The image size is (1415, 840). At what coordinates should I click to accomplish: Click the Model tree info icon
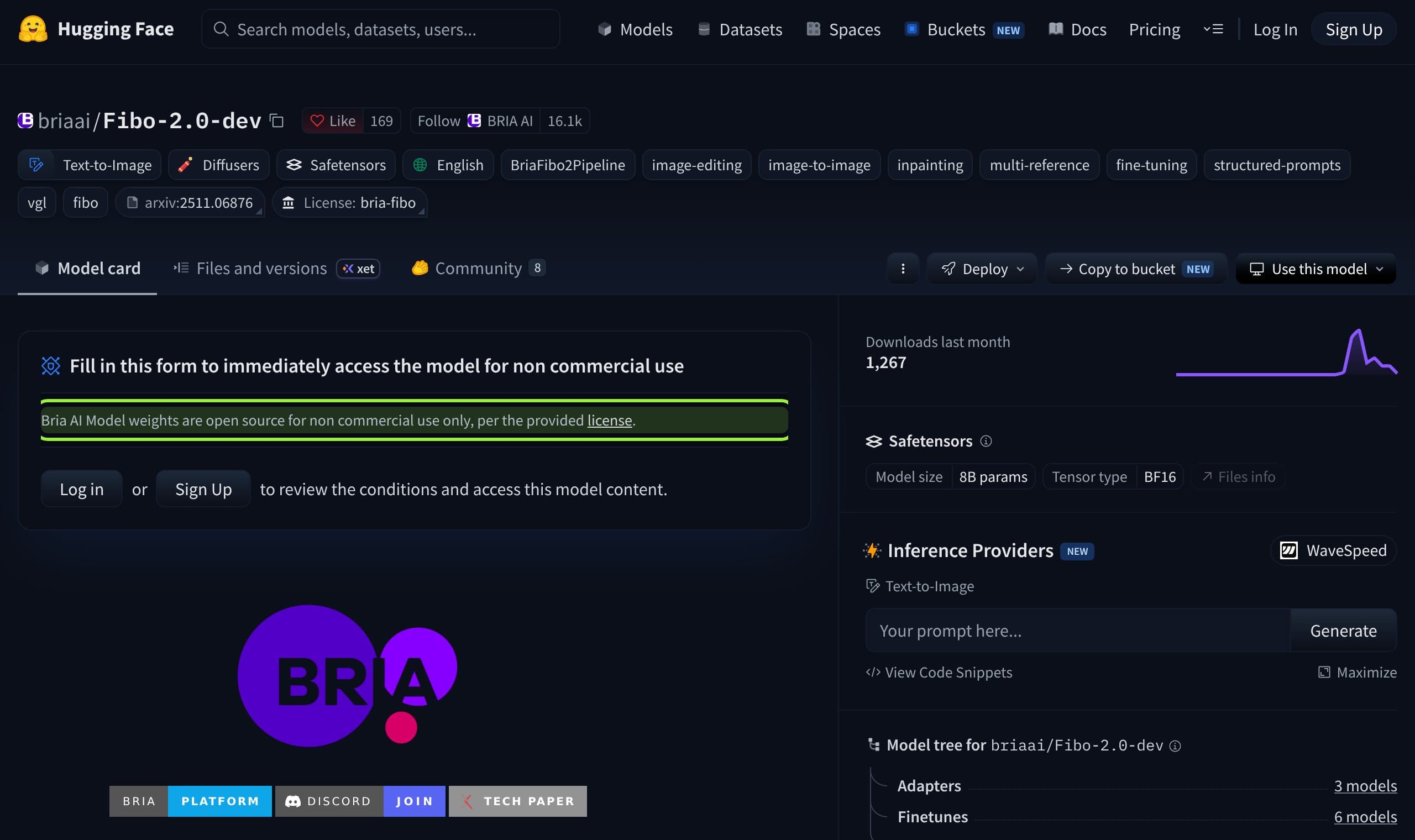pos(1175,746)
